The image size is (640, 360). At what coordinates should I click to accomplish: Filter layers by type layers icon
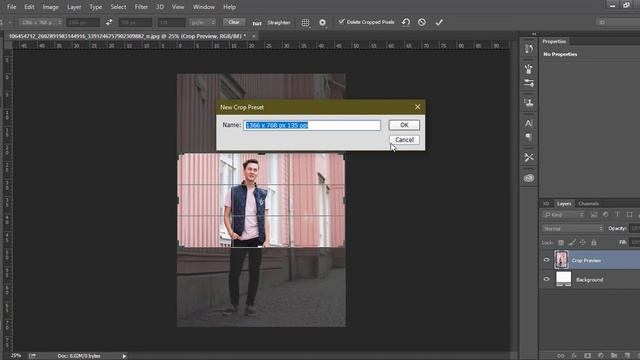point(617,215)
